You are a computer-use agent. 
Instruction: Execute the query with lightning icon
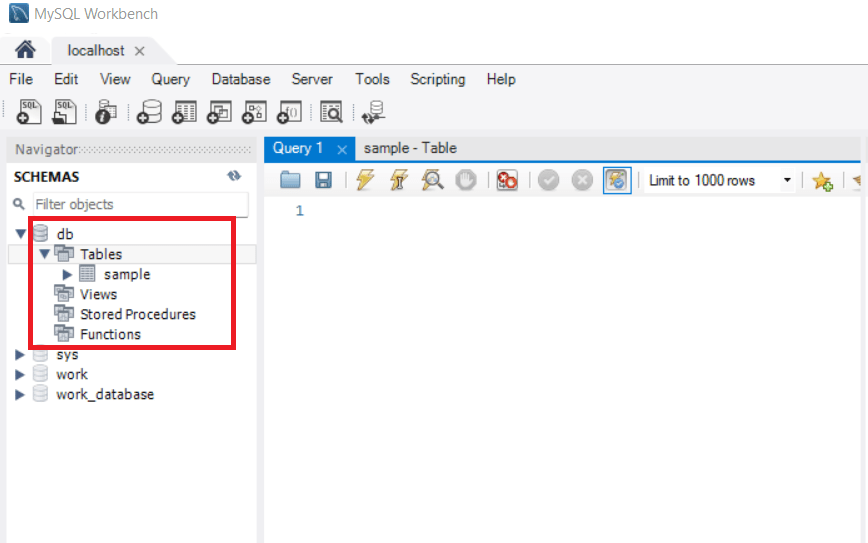click(x=365, y=180)
